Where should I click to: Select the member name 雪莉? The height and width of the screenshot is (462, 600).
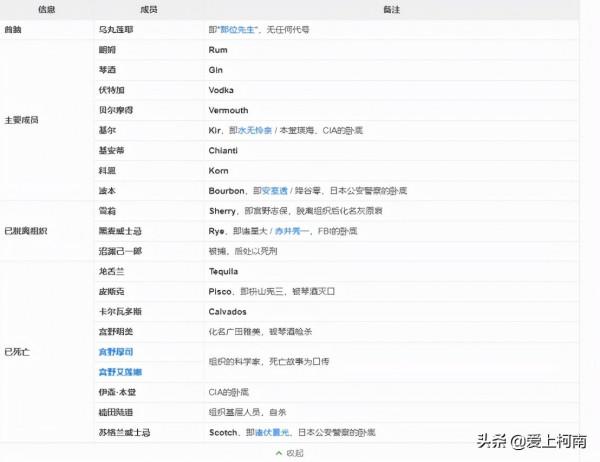(x=107, y=211)
